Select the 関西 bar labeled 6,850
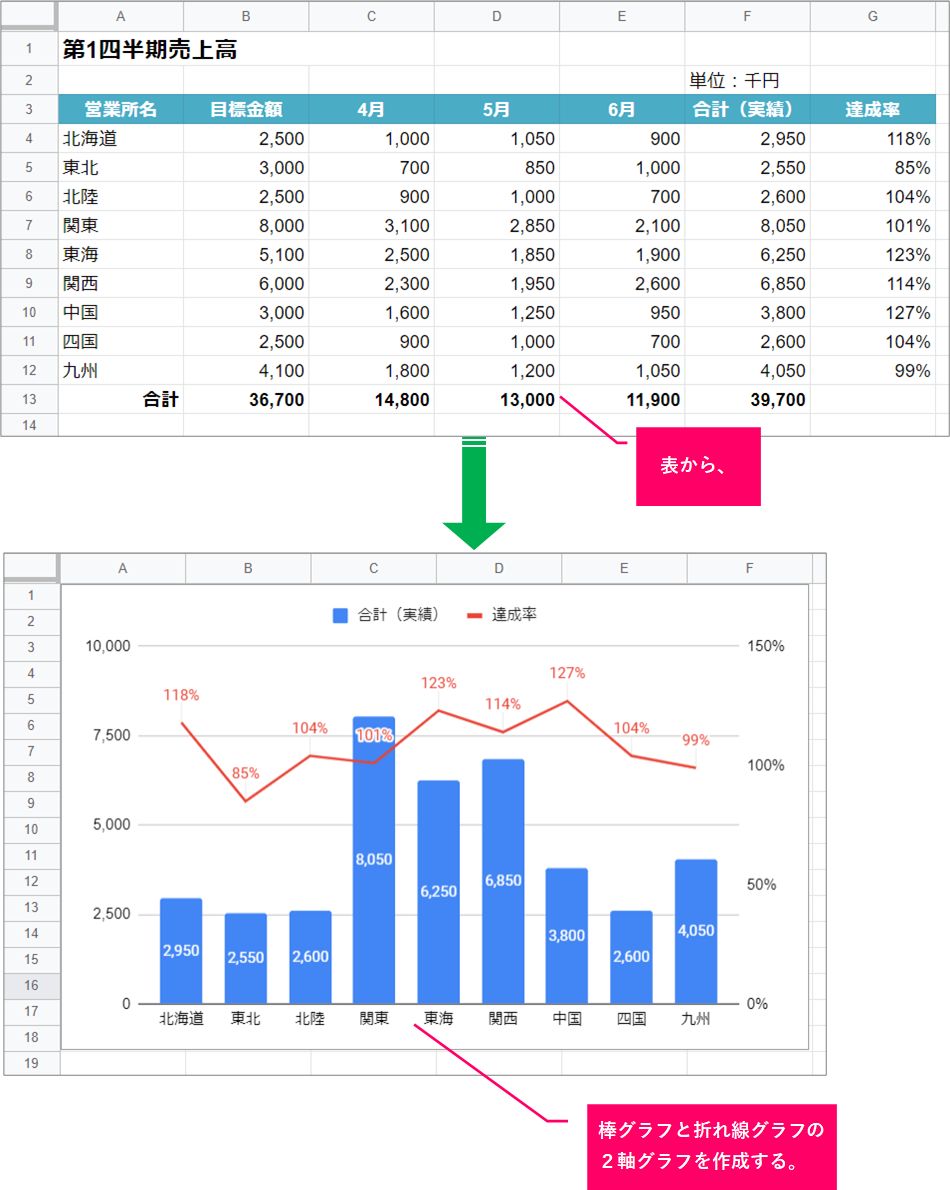The width and height of the screenshot is (950, 1190). pos(503,880)
